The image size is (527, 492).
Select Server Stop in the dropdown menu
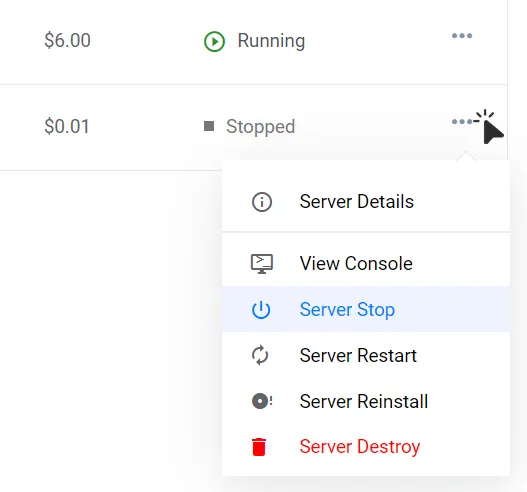[366, 309]
